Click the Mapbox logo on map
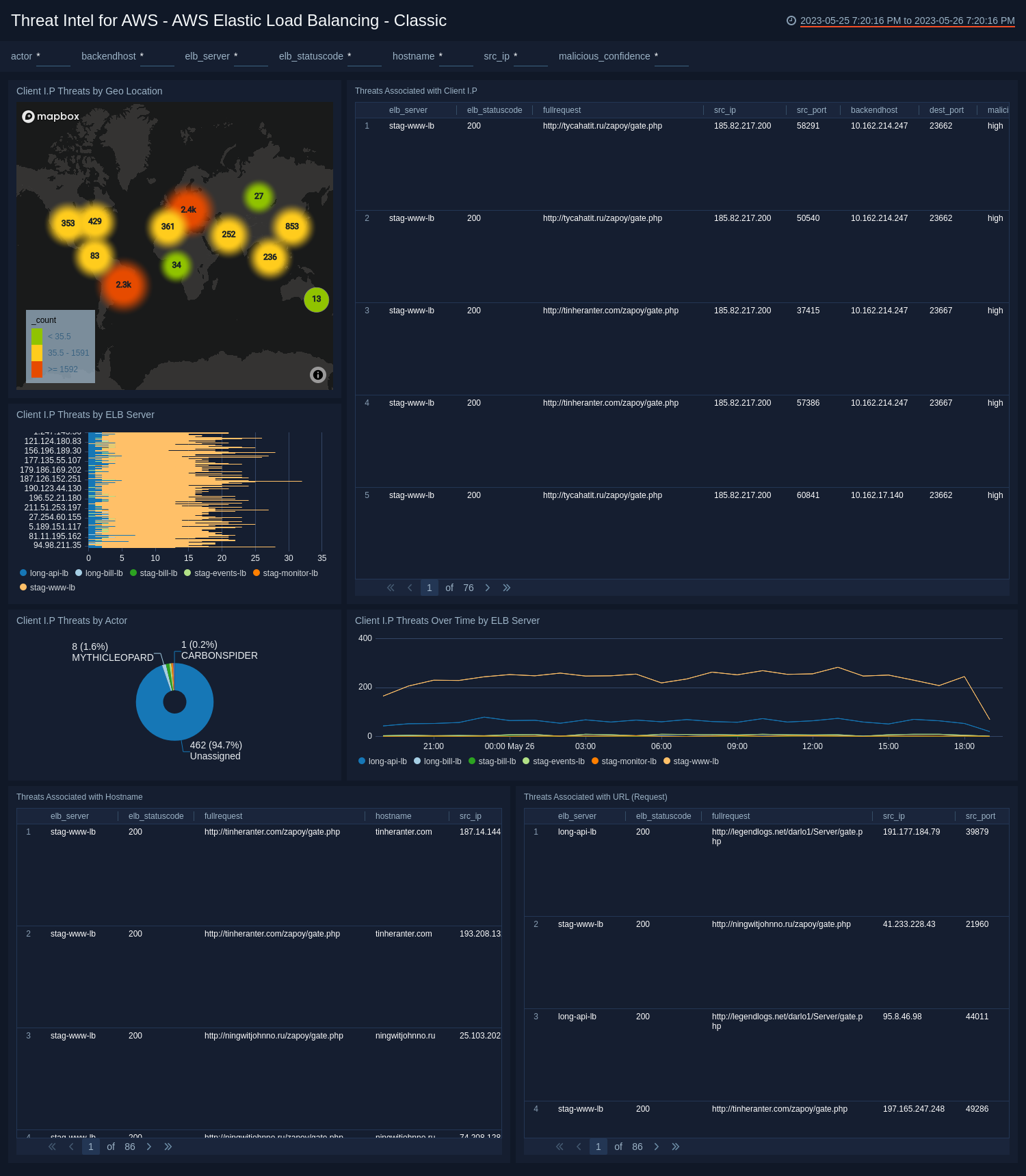 51,116
